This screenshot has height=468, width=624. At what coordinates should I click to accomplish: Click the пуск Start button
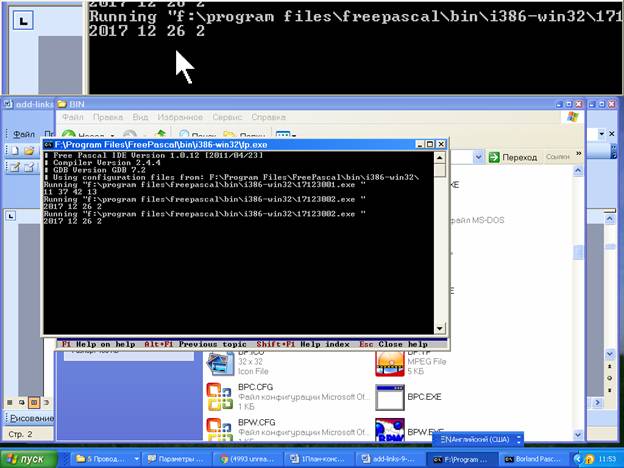(29, 459)
